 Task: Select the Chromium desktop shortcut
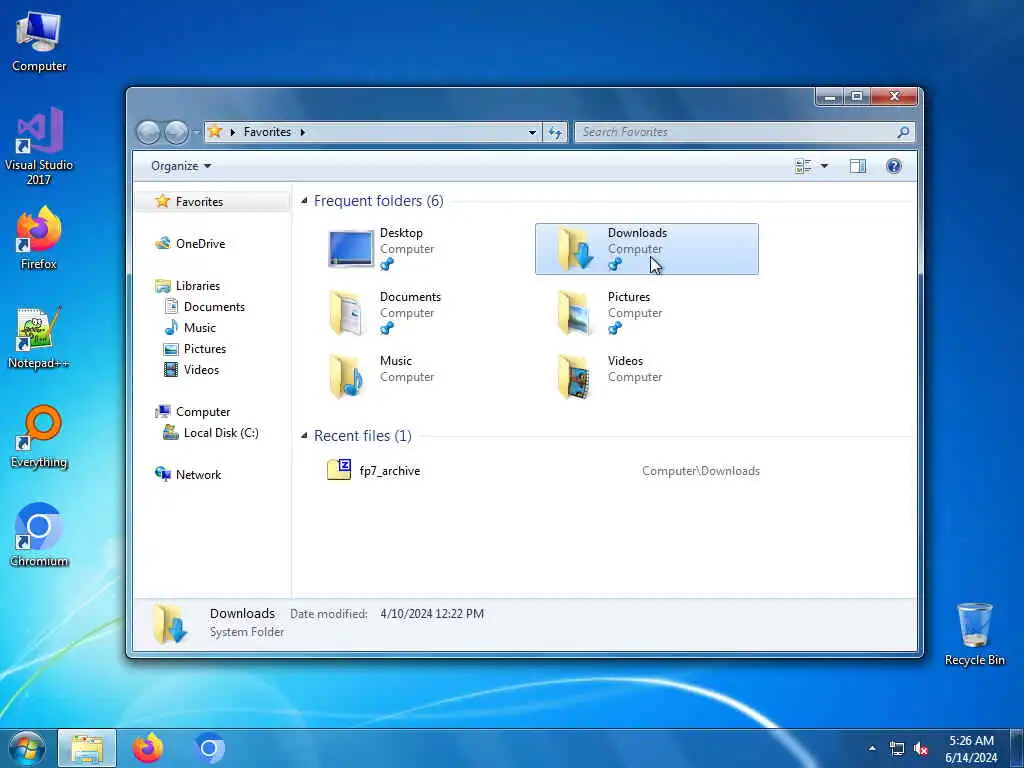39,534
